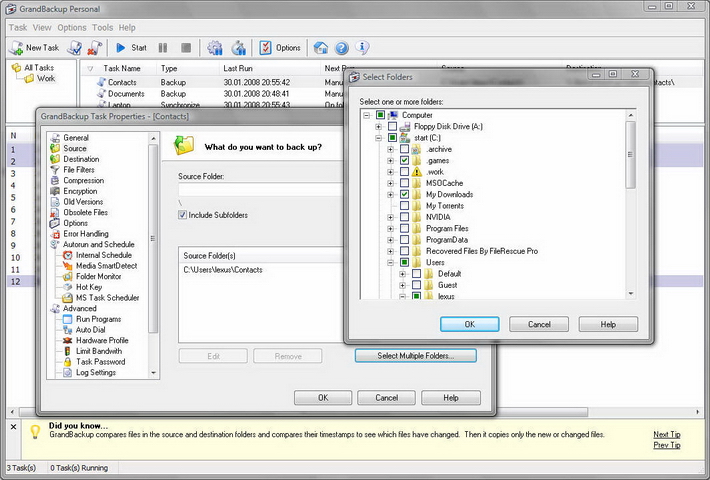Check the Program Files folder checkbox
710x480 pixels.
point(404,228)
